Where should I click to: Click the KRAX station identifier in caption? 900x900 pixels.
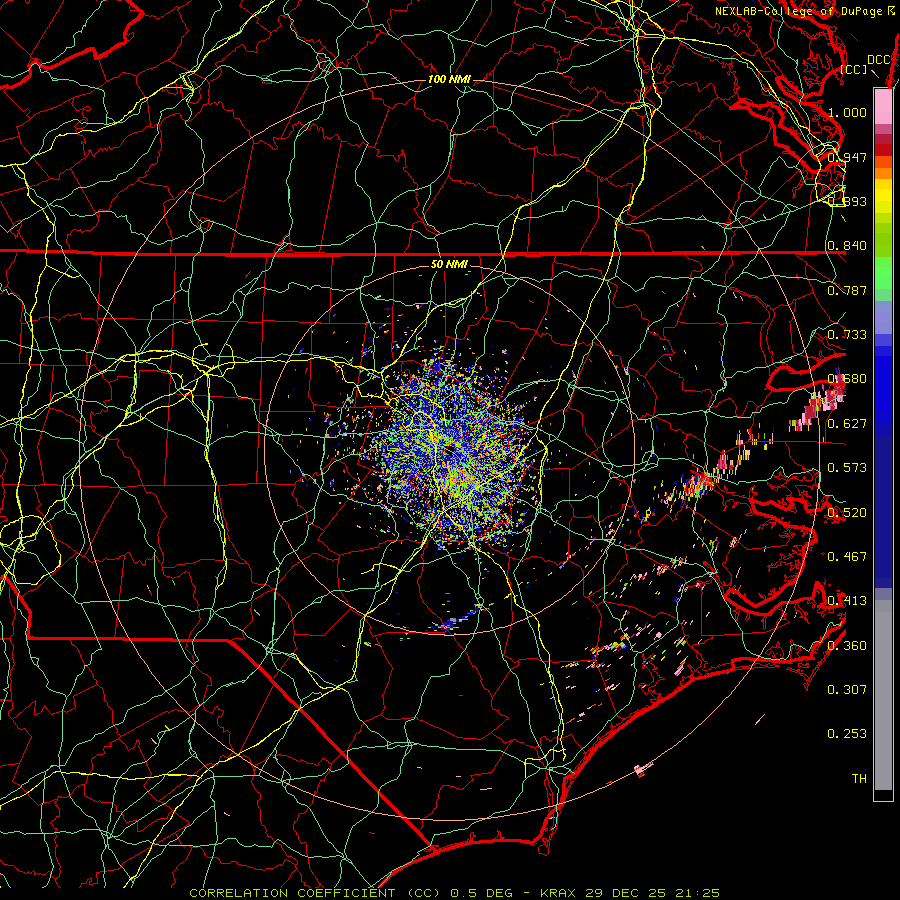pyautogui.click(x=560, y=893)
